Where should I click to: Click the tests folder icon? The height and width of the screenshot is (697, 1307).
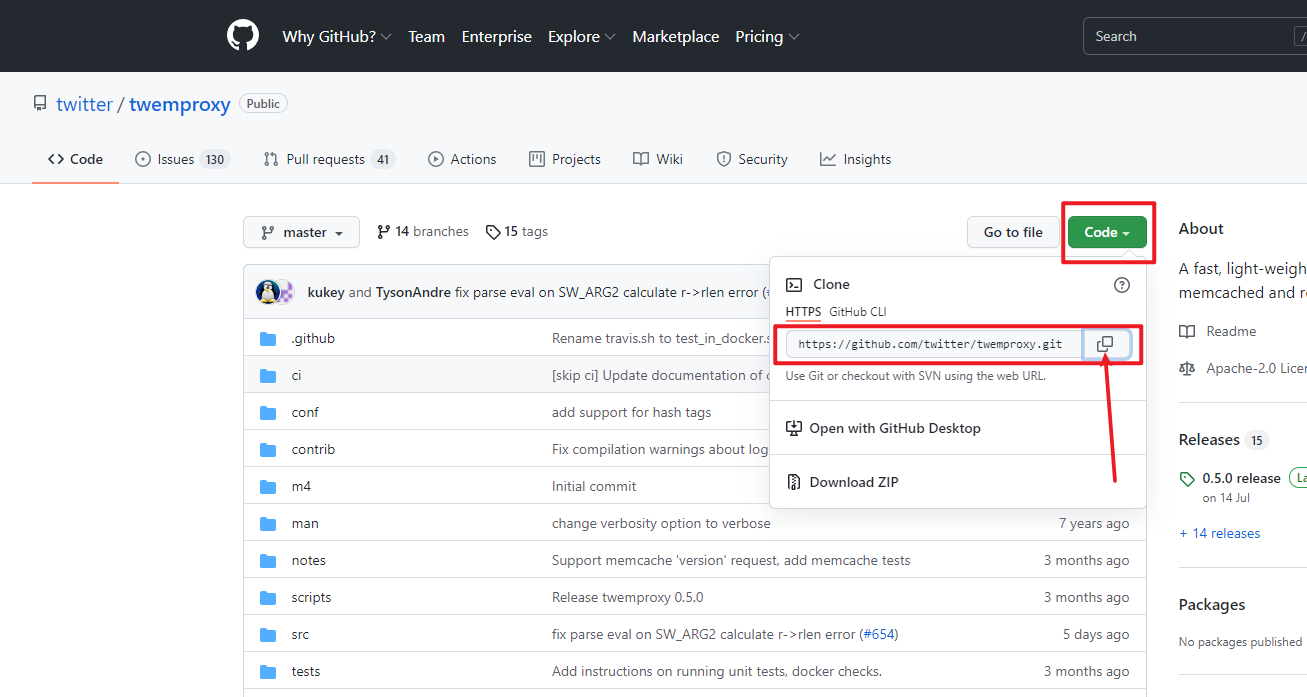[268, 672]
